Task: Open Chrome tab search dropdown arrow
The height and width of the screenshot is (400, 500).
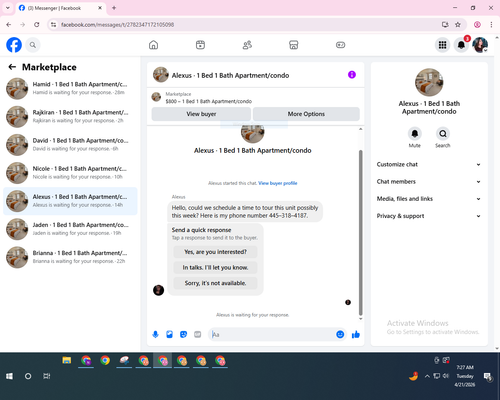Action: coord(8,8)
